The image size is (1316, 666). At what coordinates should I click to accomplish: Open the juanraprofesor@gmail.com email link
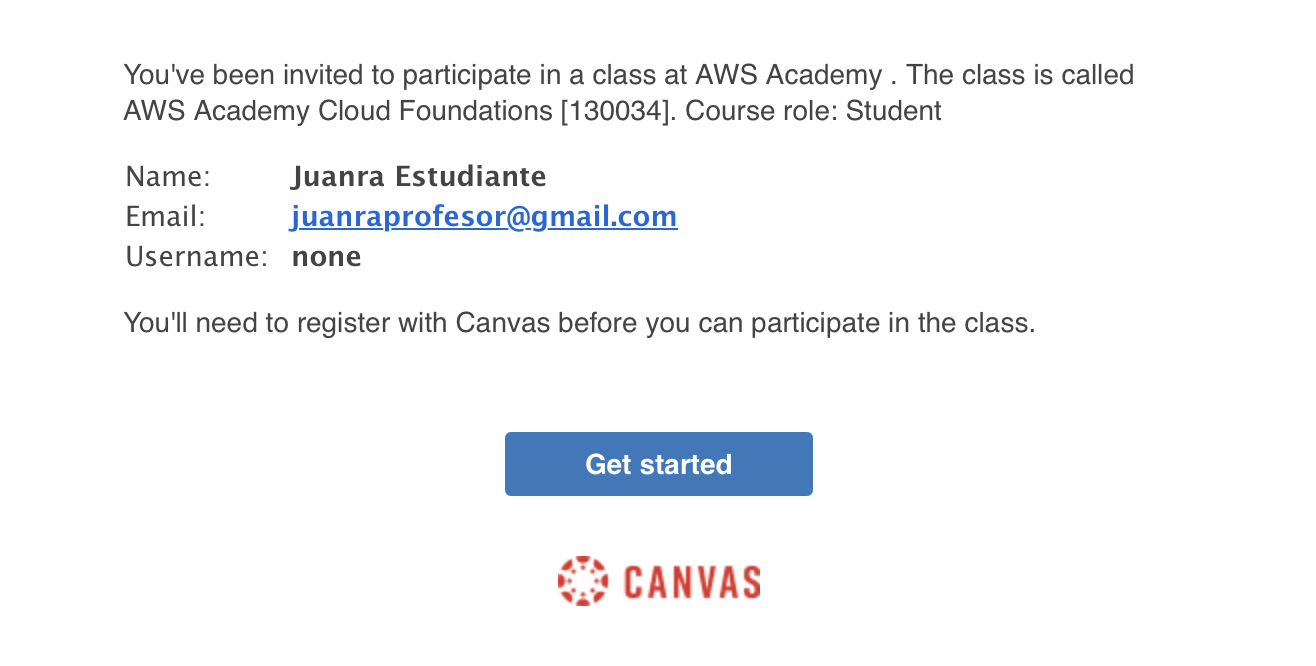tap(484, 217)
